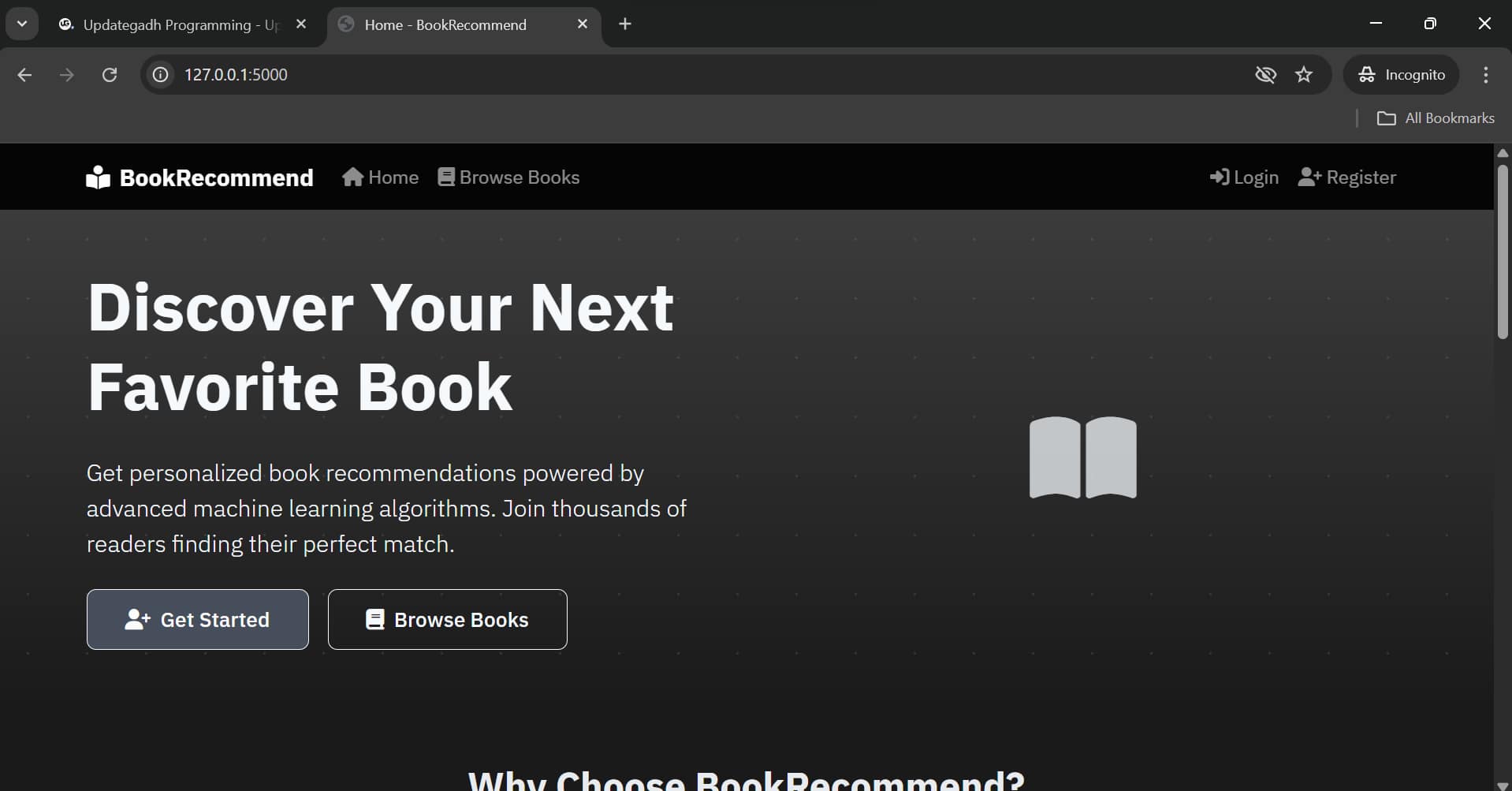Bookmark this page with the star icon
1512x791 pixels.
click(1304, 75)
